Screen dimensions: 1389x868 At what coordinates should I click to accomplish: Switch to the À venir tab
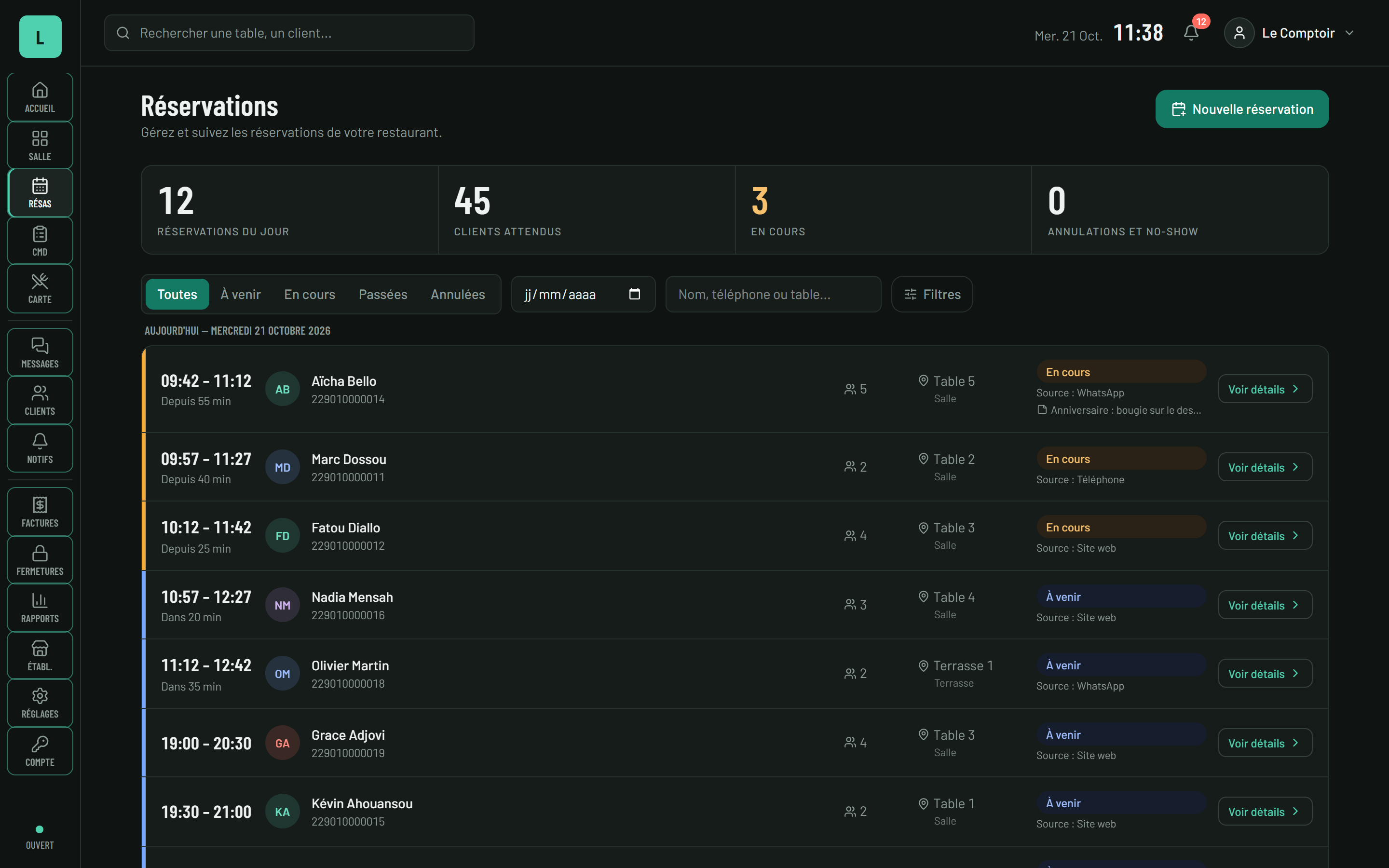(x=241, y=295)
